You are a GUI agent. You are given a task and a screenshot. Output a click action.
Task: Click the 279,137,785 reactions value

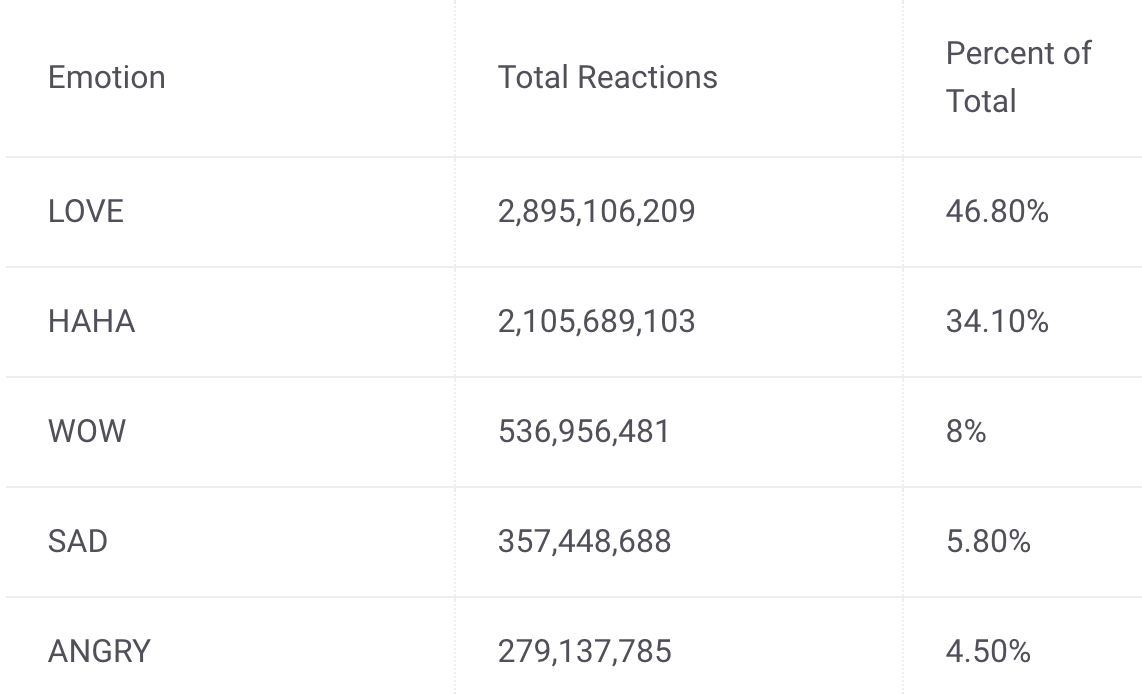click(x=584, y=652)
